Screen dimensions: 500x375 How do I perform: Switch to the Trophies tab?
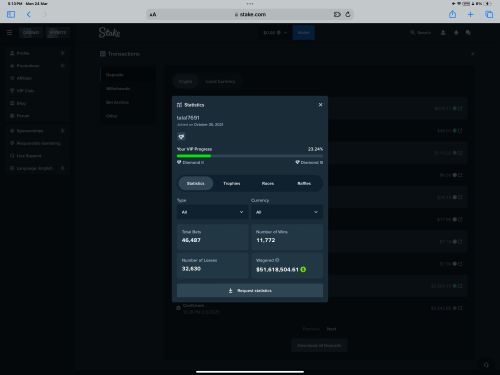coord(232,183)
